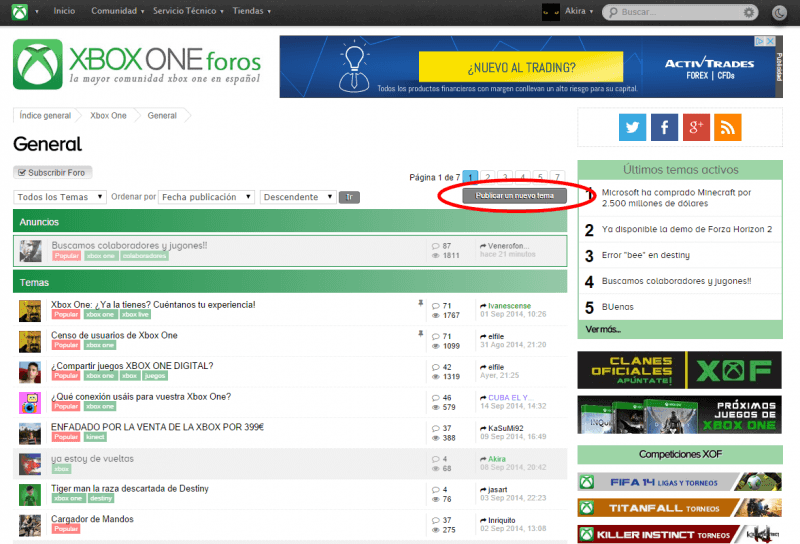Toggle night mode moon icon
800x544 pixels.
coord(779,12)
